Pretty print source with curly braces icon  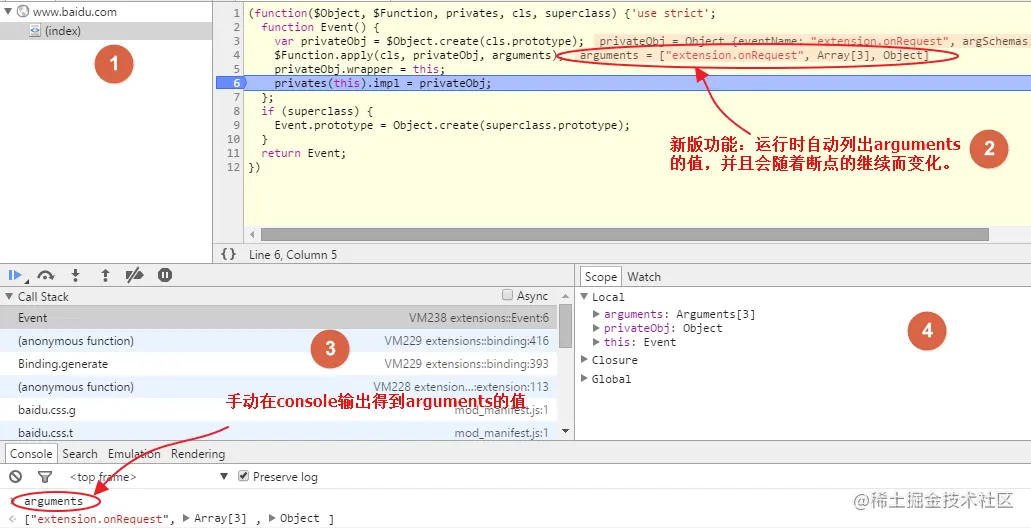(x=228, y=254)
